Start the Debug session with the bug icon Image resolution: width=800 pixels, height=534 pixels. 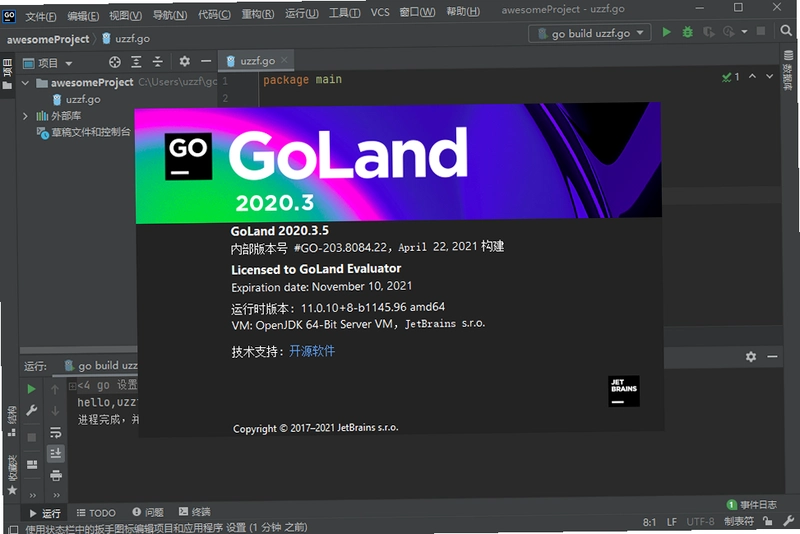coord(688,32)
